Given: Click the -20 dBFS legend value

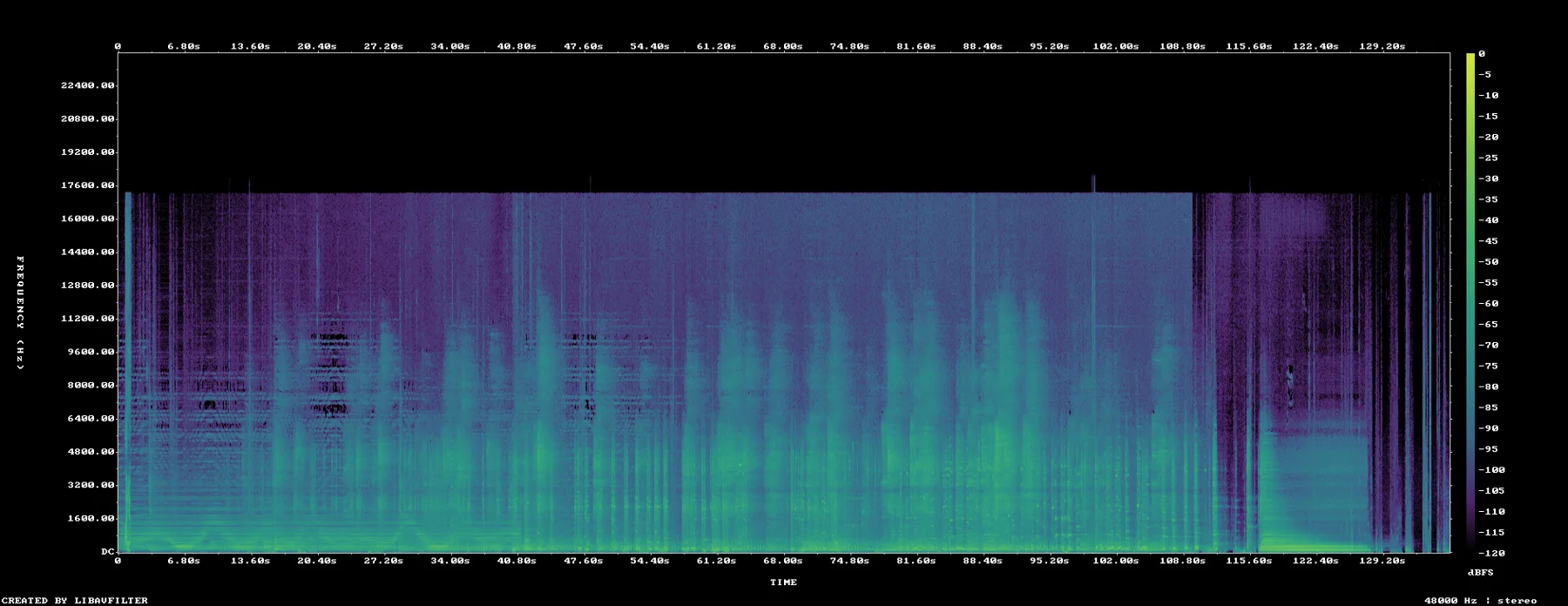Looking at the screenshot, I should pyautogui.click(x=1489, y=138).
